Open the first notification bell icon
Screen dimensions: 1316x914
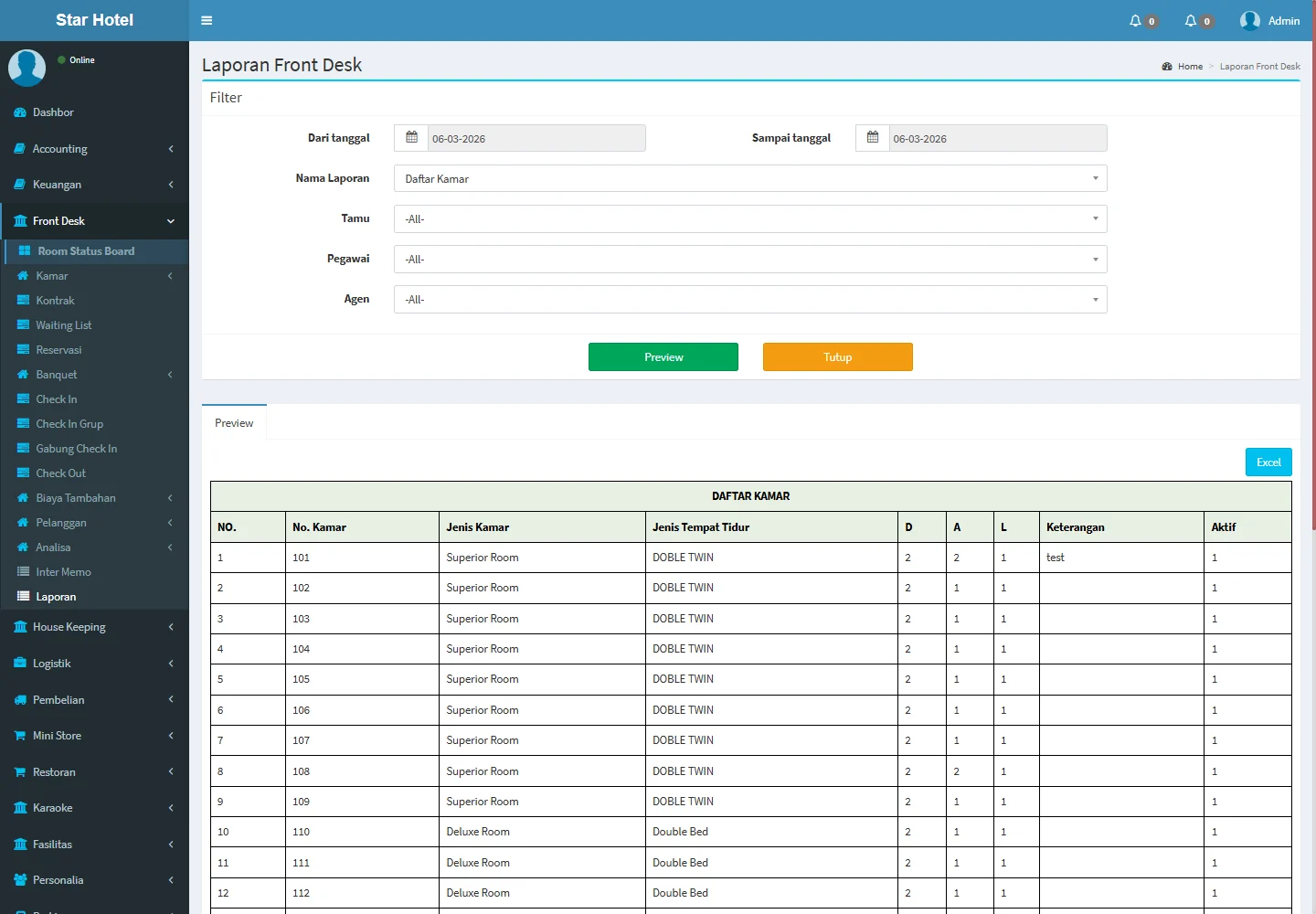(1135, 20)
